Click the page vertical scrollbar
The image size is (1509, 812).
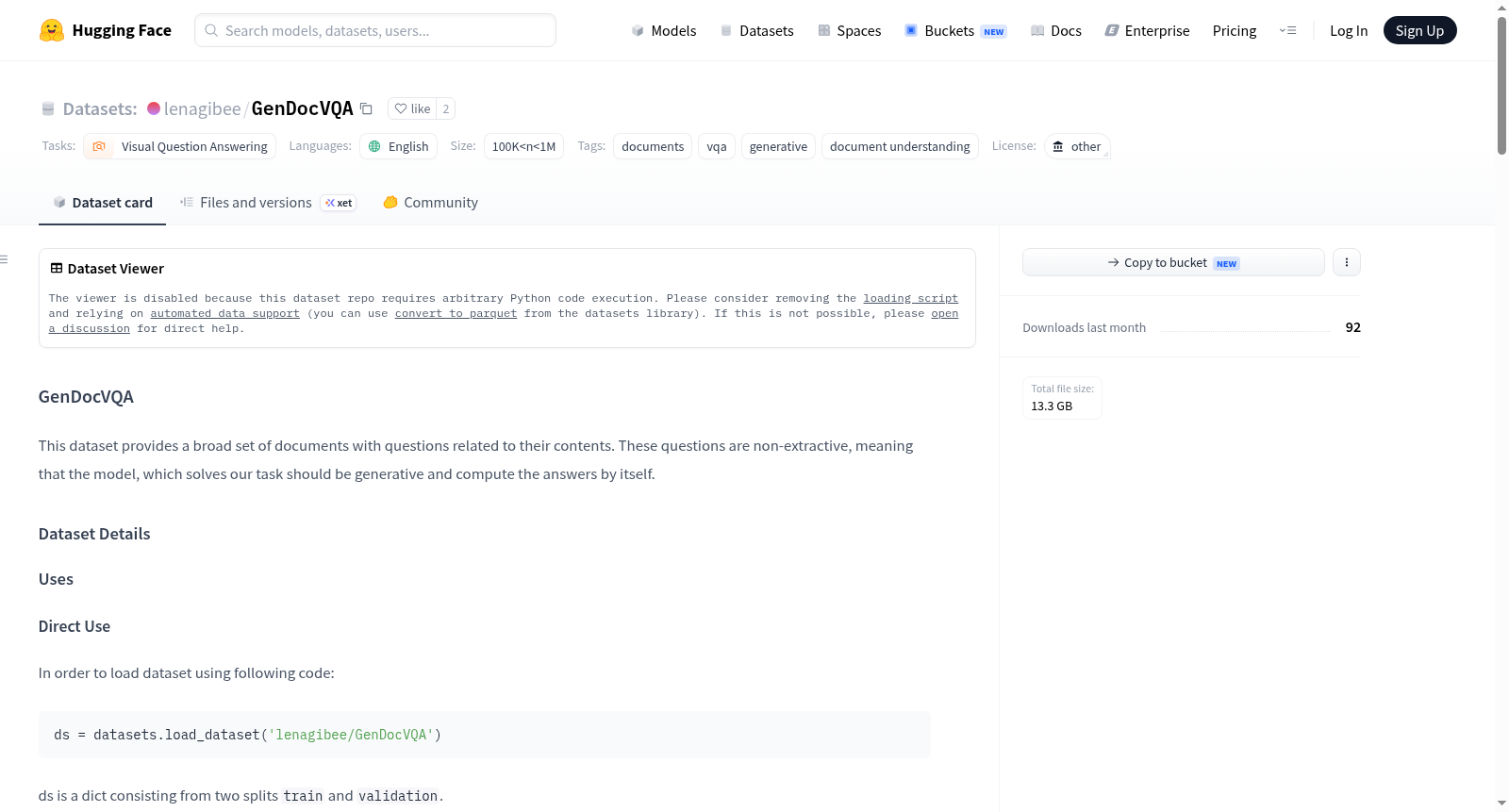coord(1501,85)
